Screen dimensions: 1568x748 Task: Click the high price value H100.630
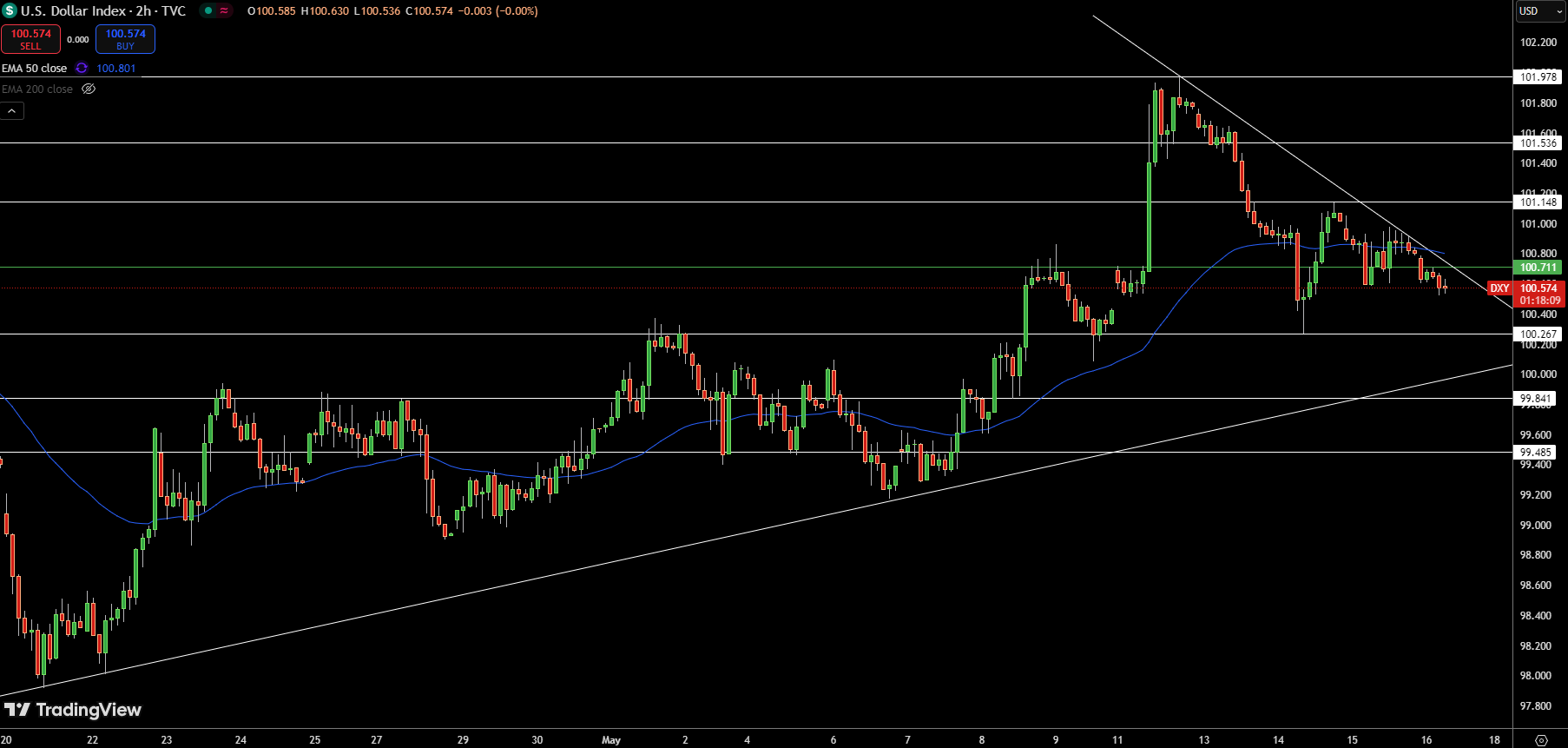point(325,11)
